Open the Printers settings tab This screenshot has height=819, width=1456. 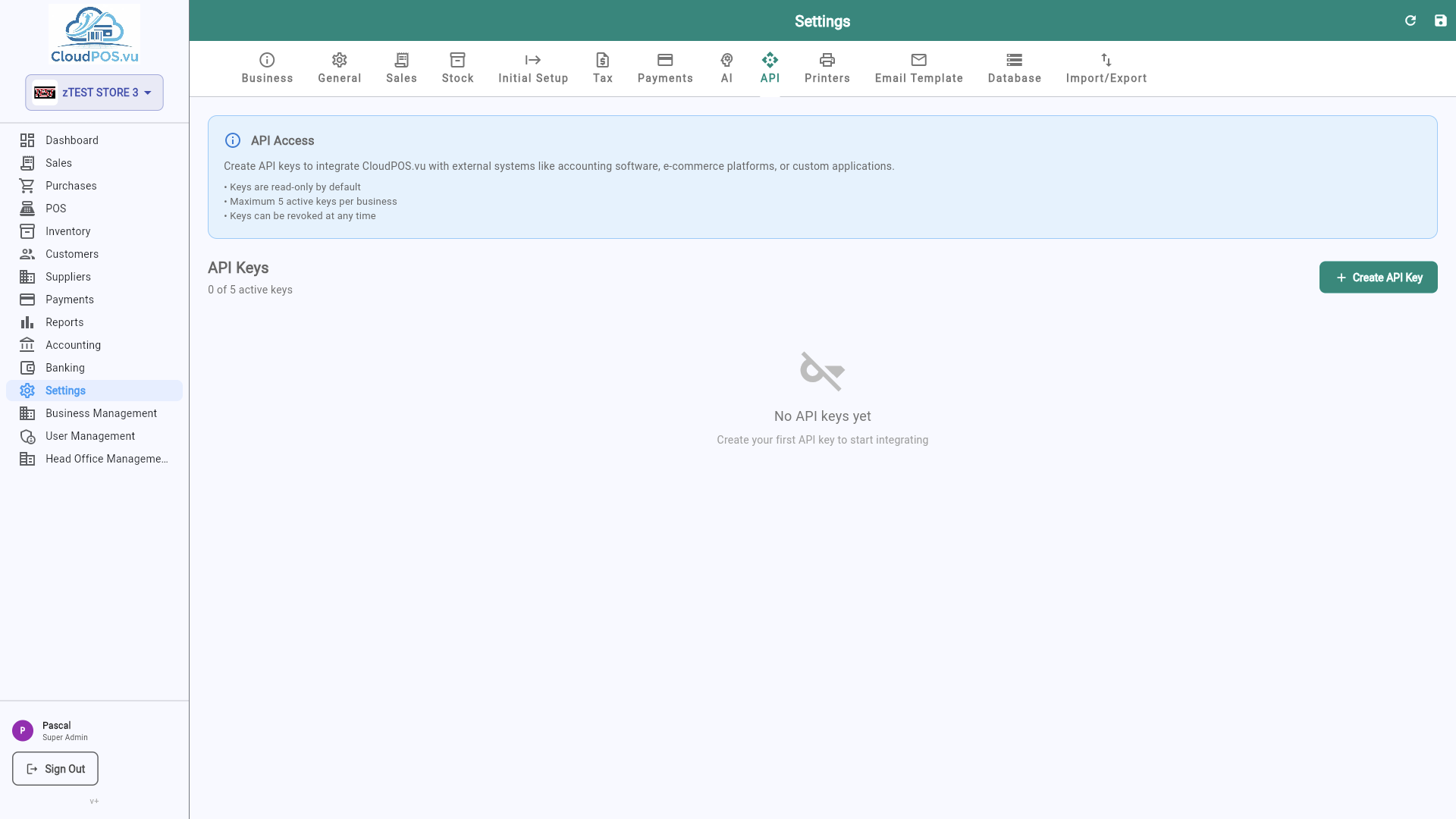(827, 68)
